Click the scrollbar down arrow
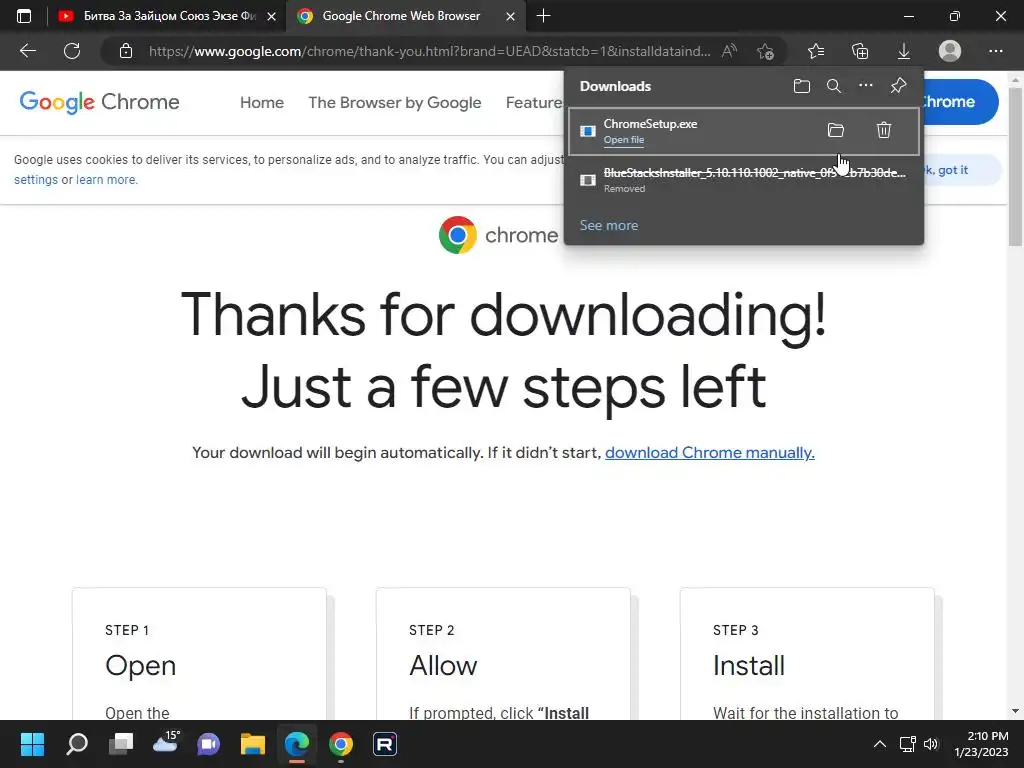The image size is (1024, 768). 1015,711
